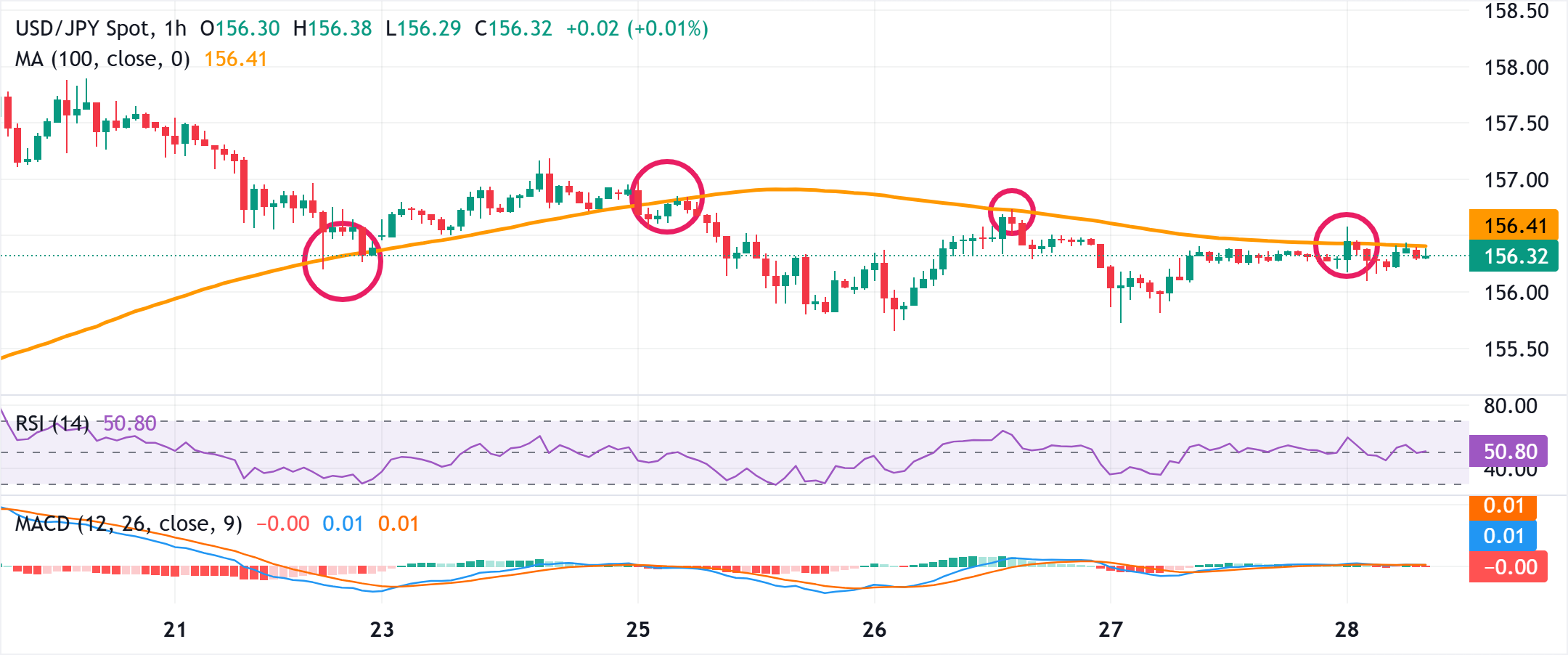Select the MACD (12, 26, close, 9) label
This screenshot has height=655, width=1568.
pos(128,524)
